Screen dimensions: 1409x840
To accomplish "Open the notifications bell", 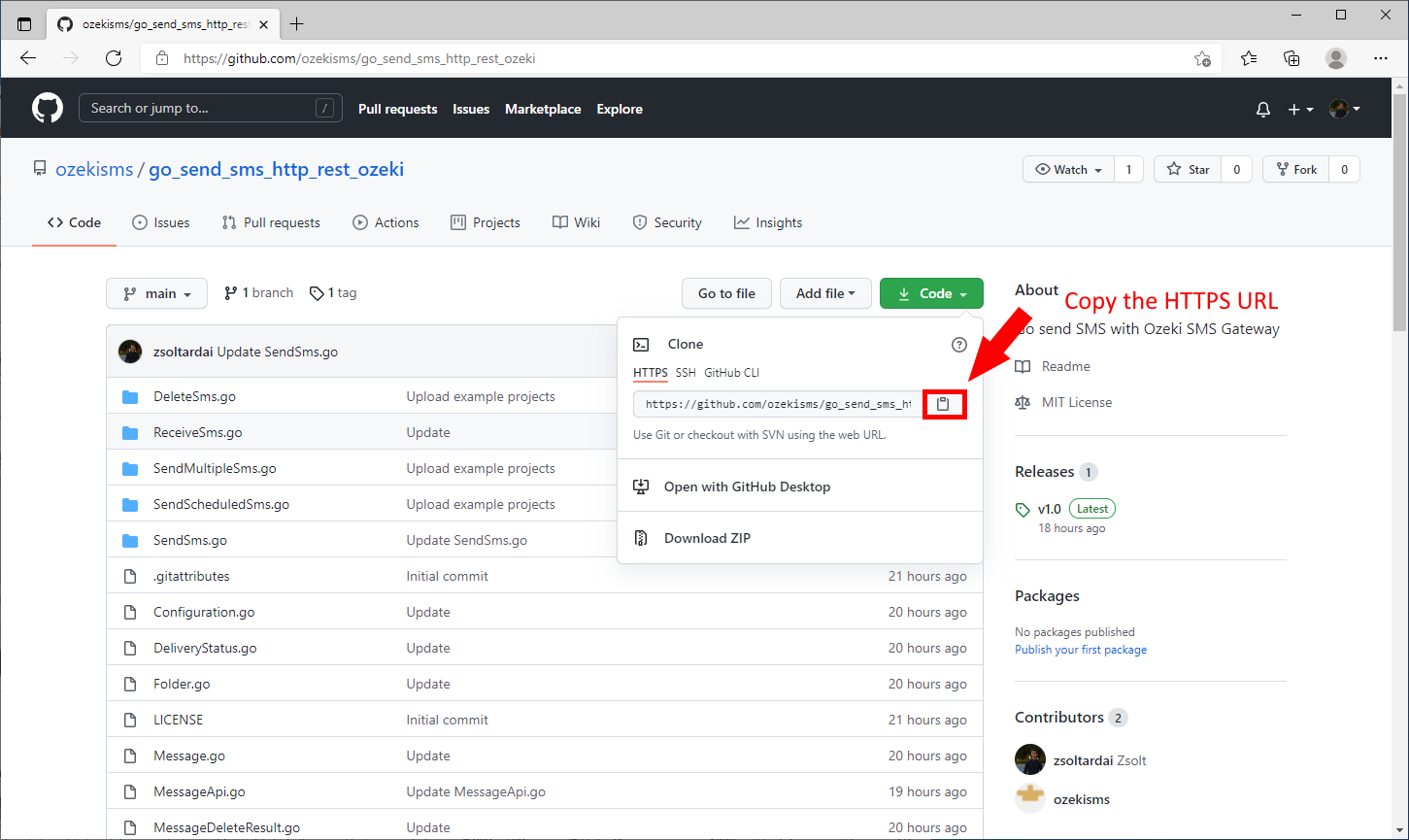I will [1262, 109].
